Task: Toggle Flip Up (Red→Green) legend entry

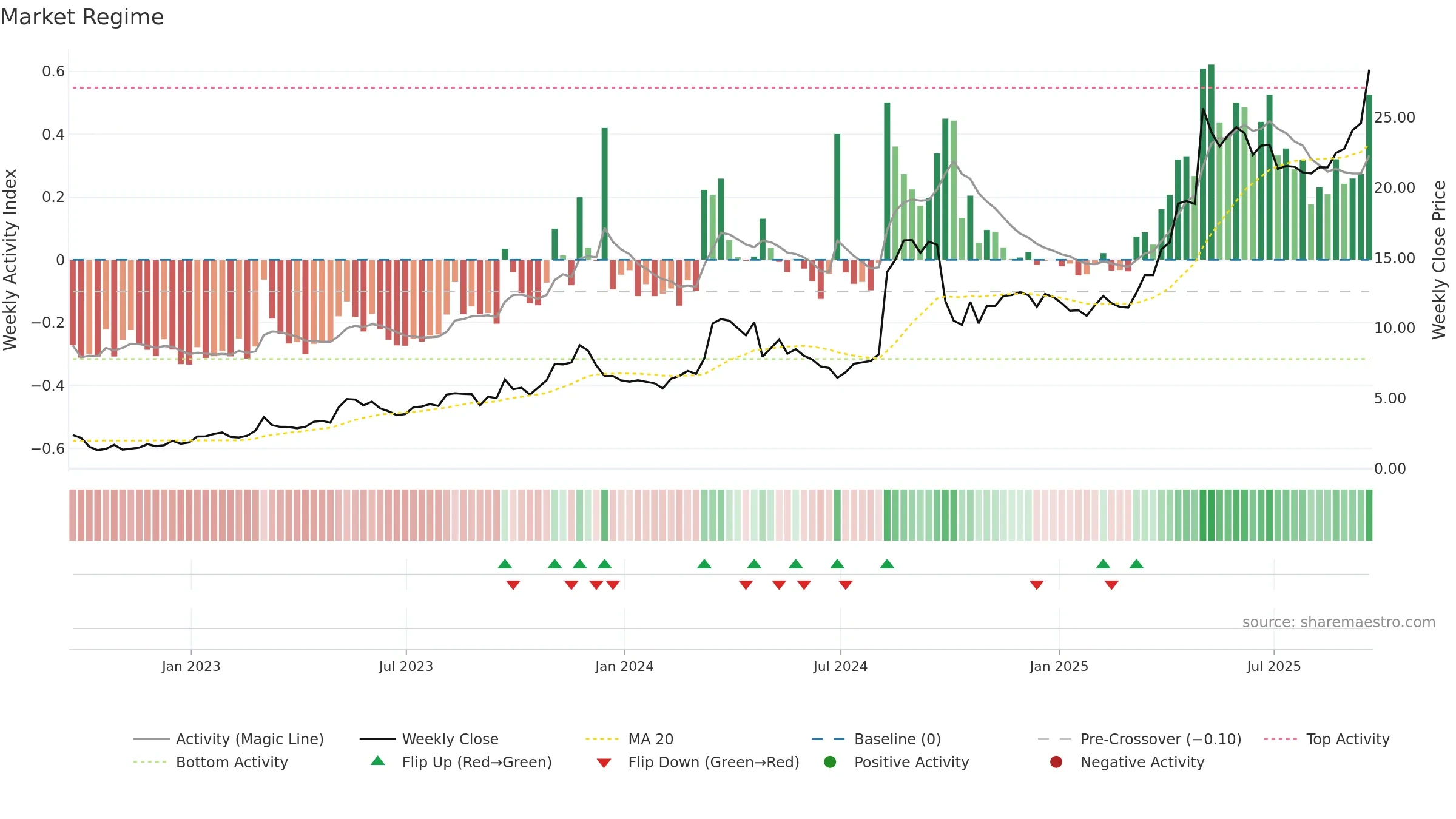Action: (x=461, y=762)
